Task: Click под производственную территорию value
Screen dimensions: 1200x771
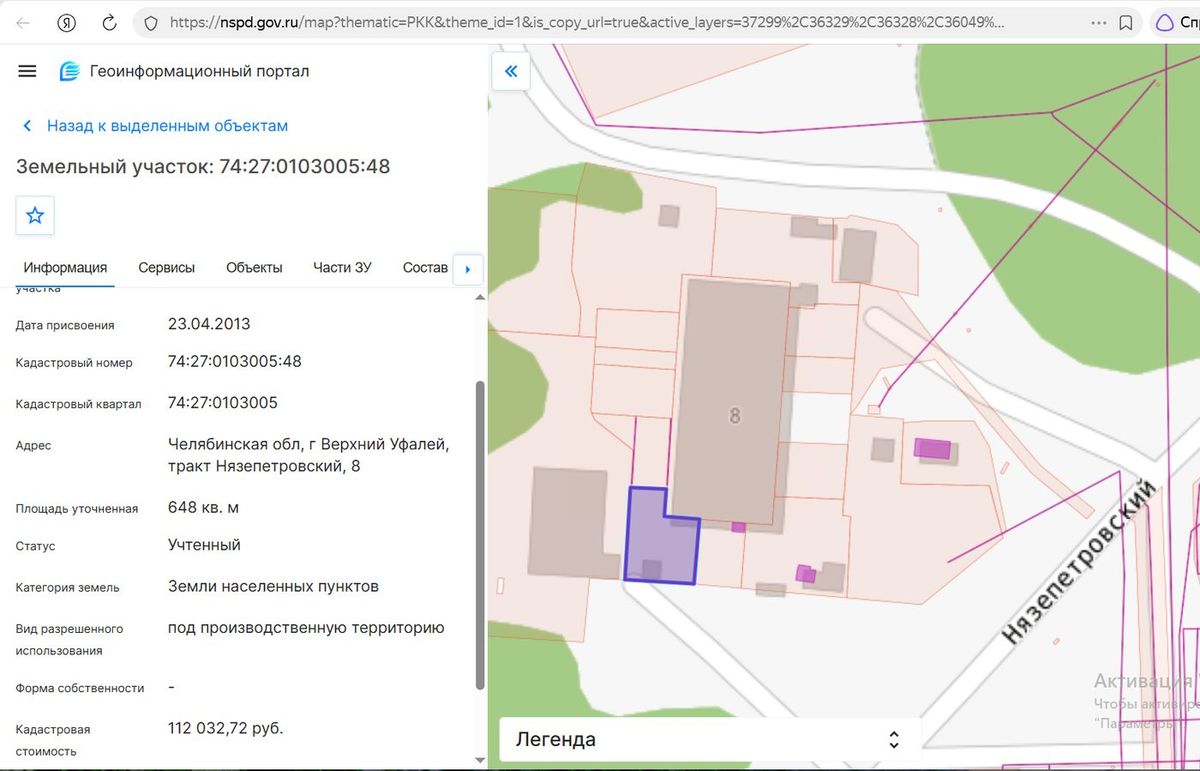Action: click(306, 628)
